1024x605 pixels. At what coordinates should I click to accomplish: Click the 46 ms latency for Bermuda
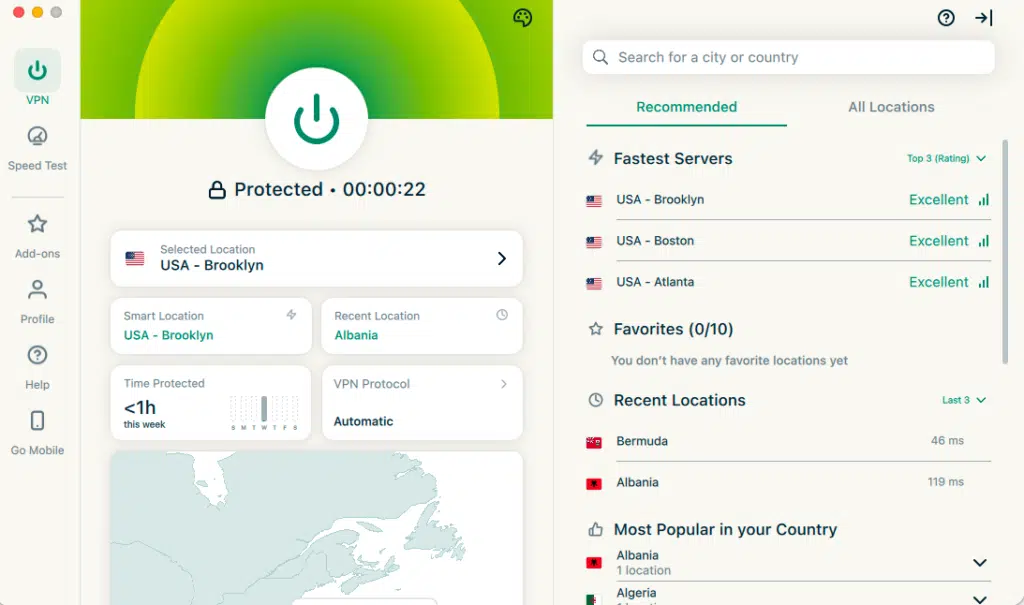pos(947,441)
